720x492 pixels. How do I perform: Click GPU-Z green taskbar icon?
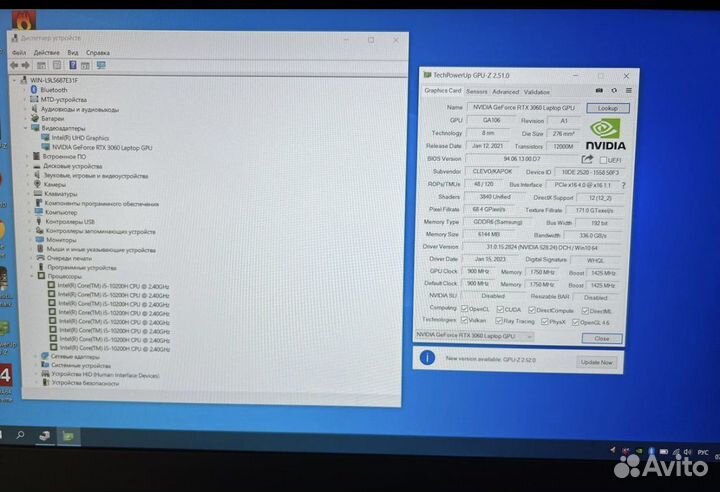[x=68, y=436]
